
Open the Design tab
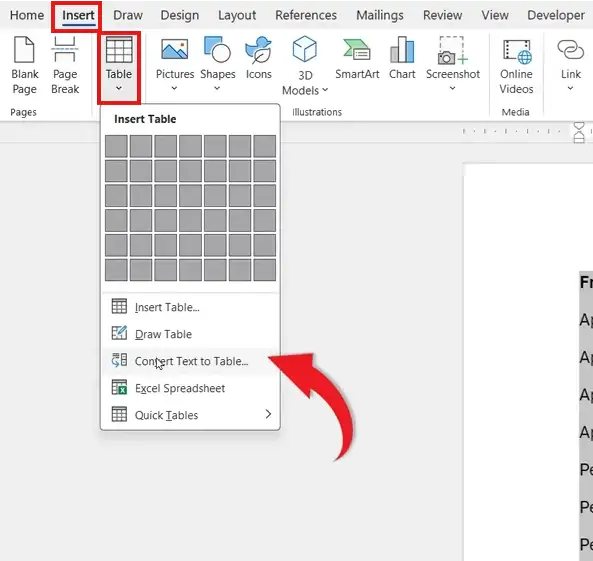[x=180, y=15]
